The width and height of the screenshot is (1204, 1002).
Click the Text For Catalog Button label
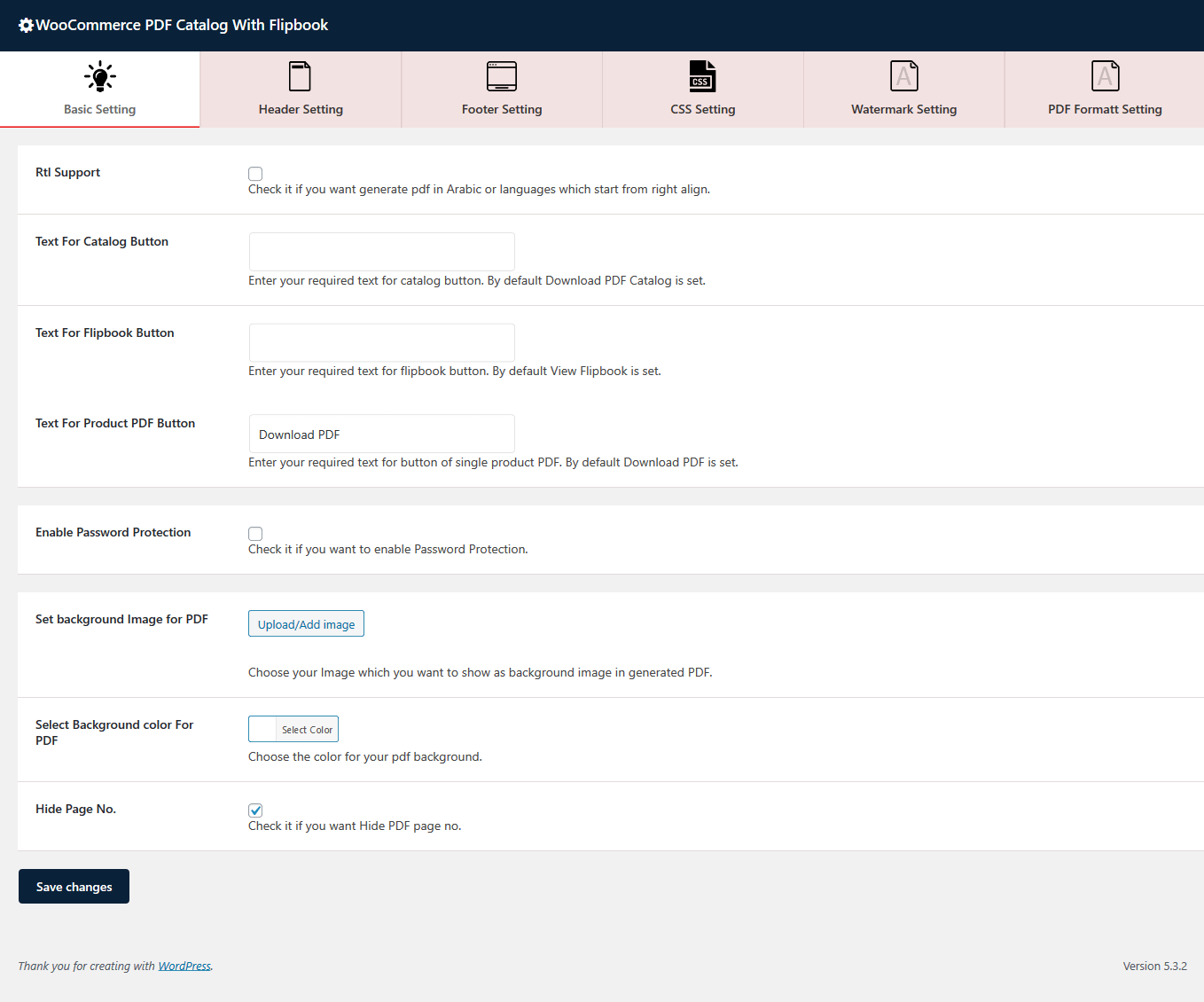coord(102,241)
